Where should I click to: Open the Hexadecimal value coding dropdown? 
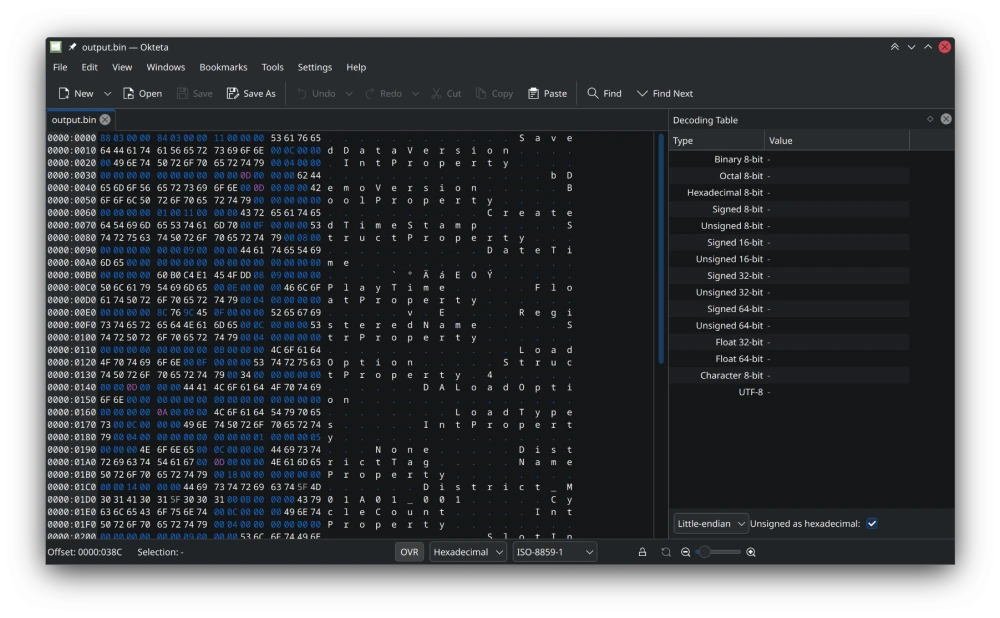point(468,552)
